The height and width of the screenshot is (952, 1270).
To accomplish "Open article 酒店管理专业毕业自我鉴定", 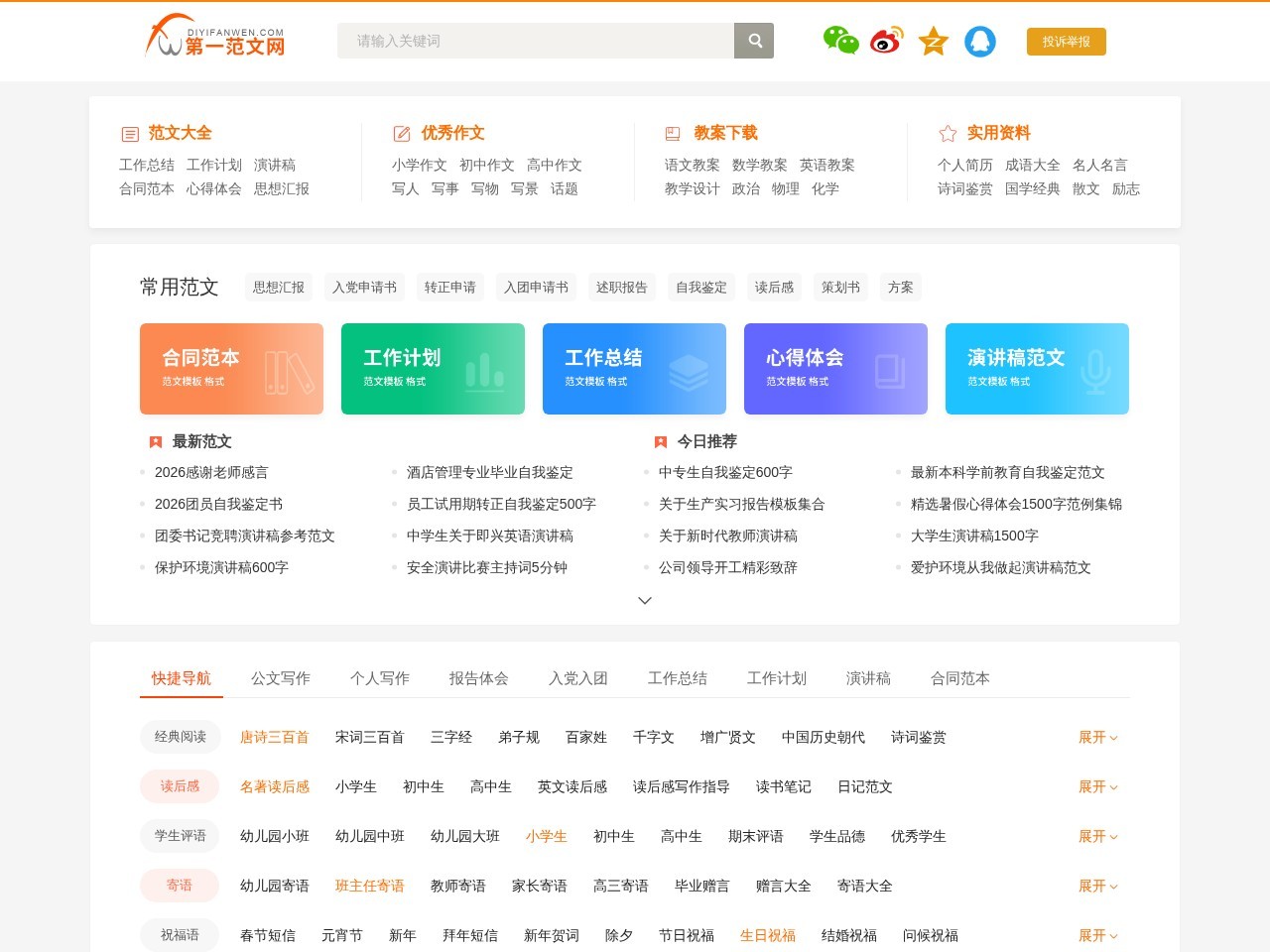I will (490, 473).
